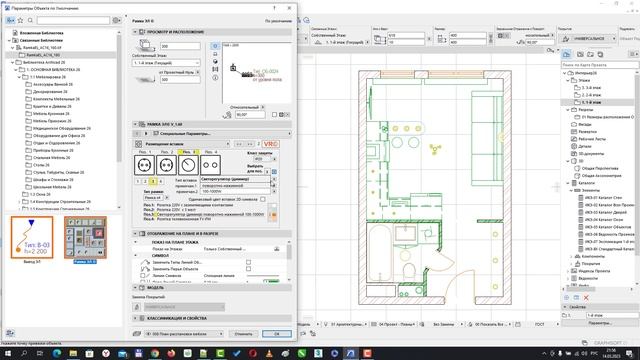Select the two-hole insert in position 4

[x=210, y=165]
